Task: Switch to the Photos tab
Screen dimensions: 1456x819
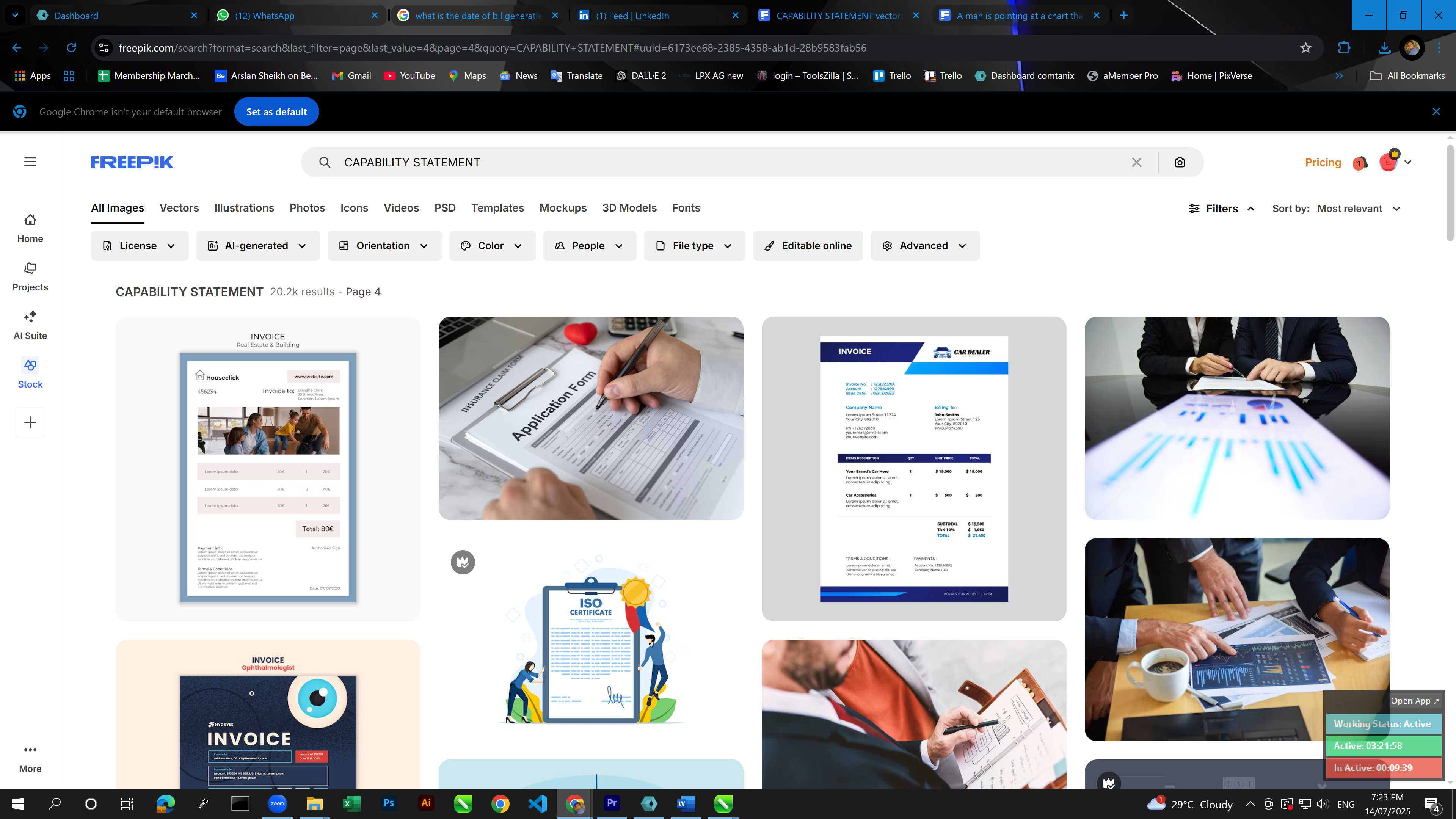Action: point(308,208)
